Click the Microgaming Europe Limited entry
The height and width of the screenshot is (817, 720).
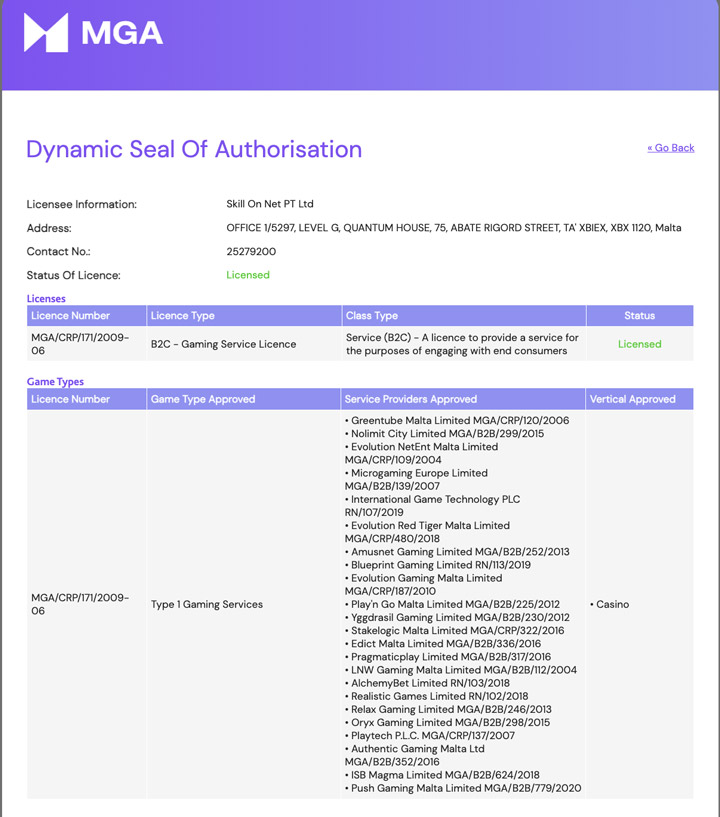(x=416, y=479)
